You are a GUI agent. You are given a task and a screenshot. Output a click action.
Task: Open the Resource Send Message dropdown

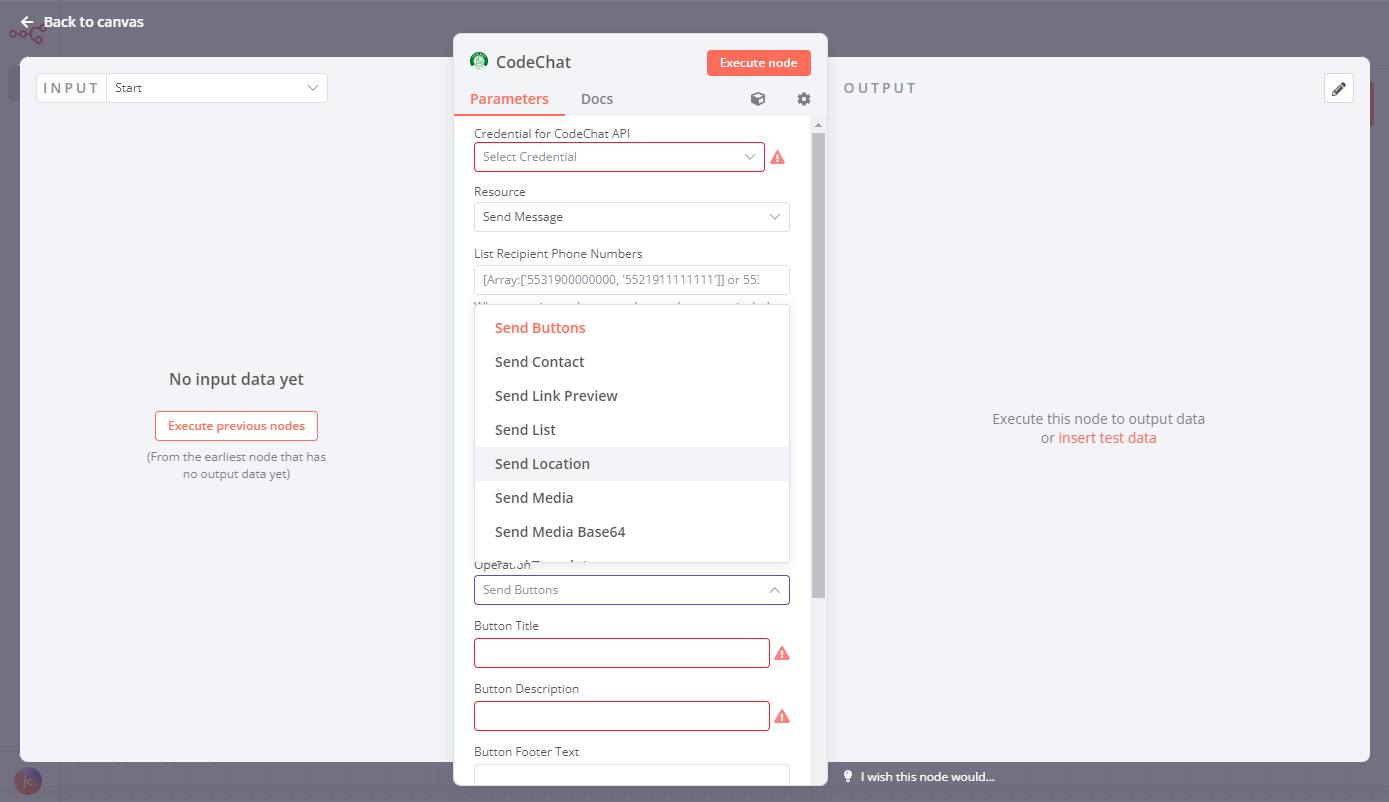632,217
